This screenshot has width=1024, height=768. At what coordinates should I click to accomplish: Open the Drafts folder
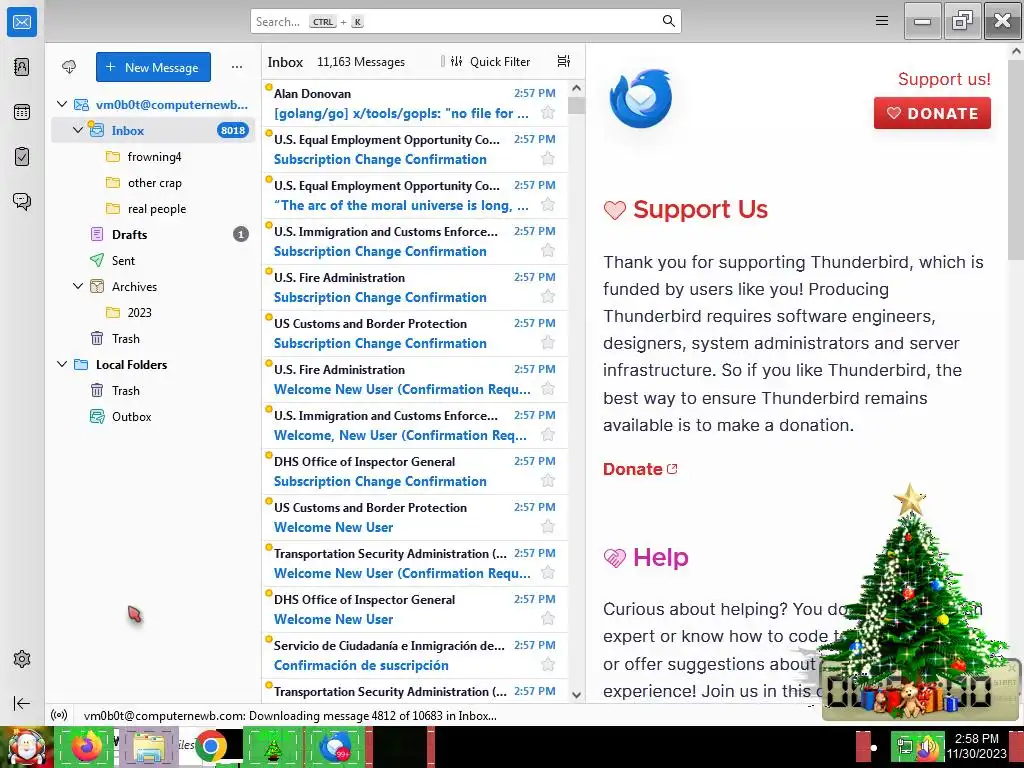pos(154,234)
